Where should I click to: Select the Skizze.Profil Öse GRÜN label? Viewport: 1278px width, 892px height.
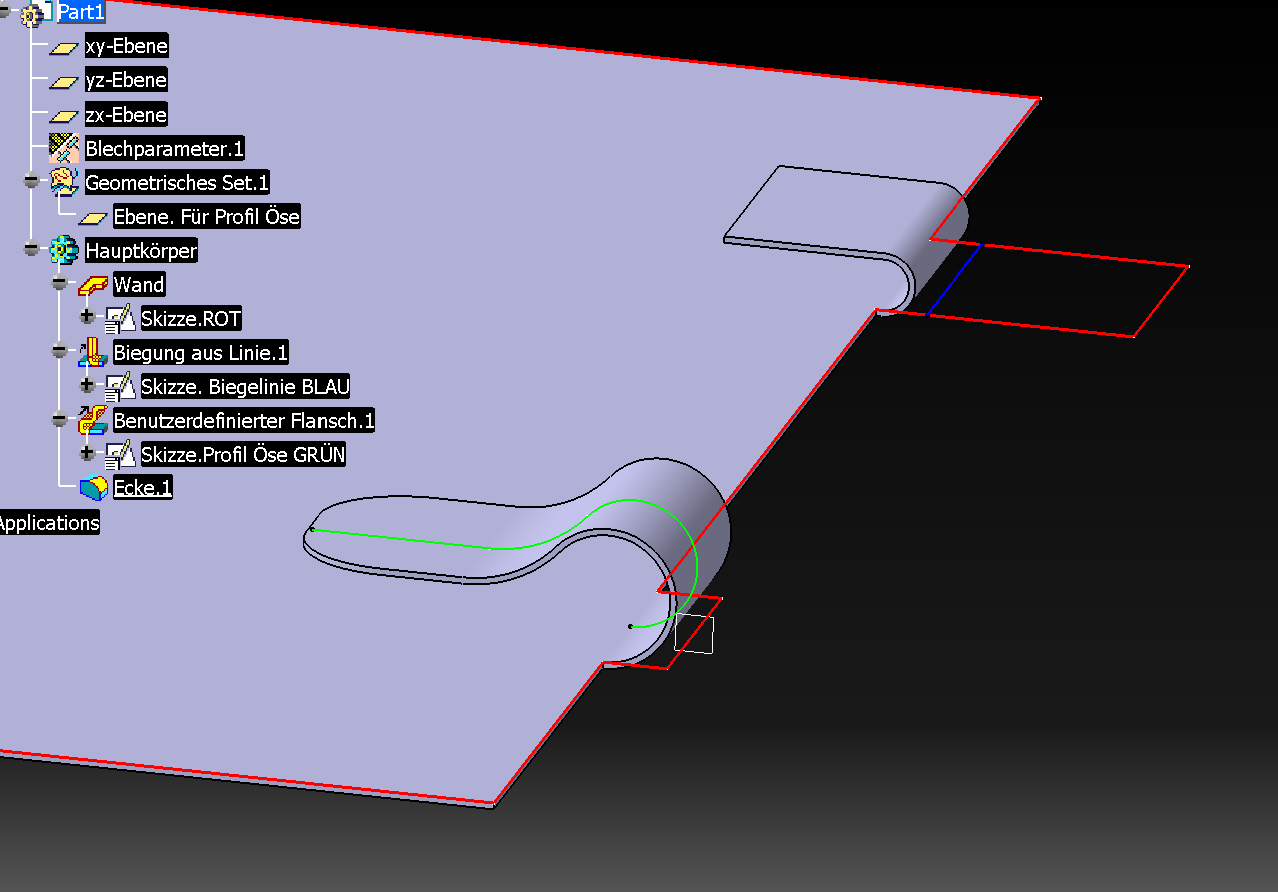coord(243,455)
